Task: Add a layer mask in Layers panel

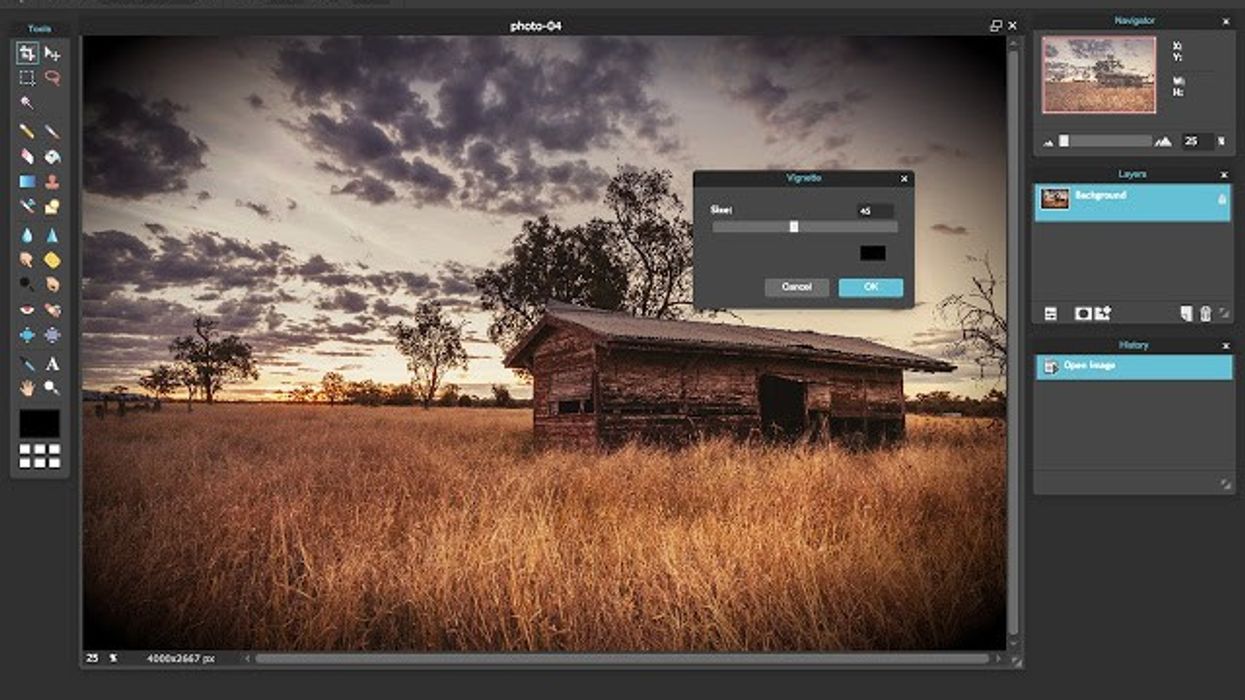Action: [x=1082, y=314]
